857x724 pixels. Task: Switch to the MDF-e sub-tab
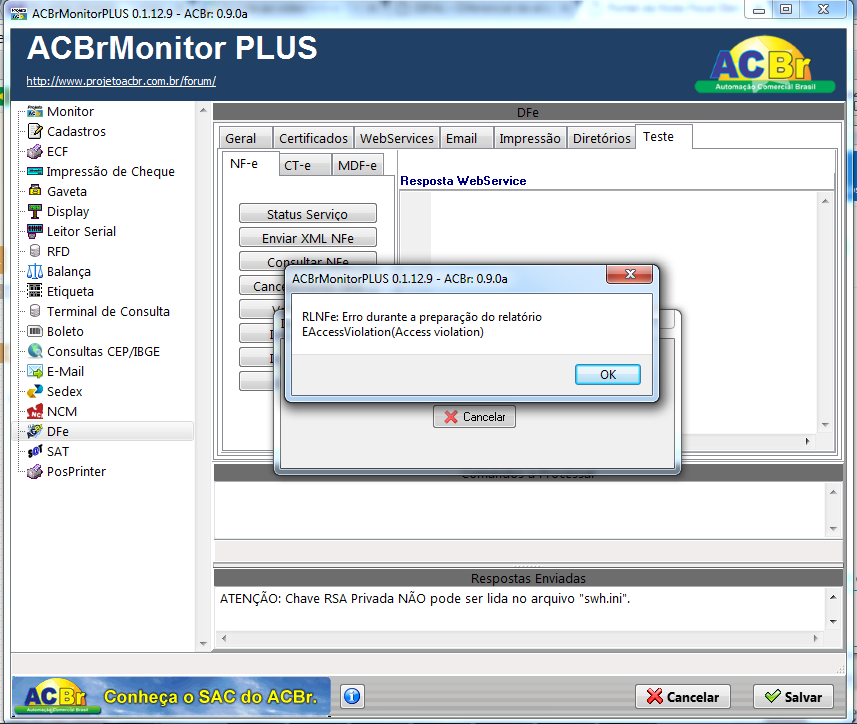click(357, 165)
